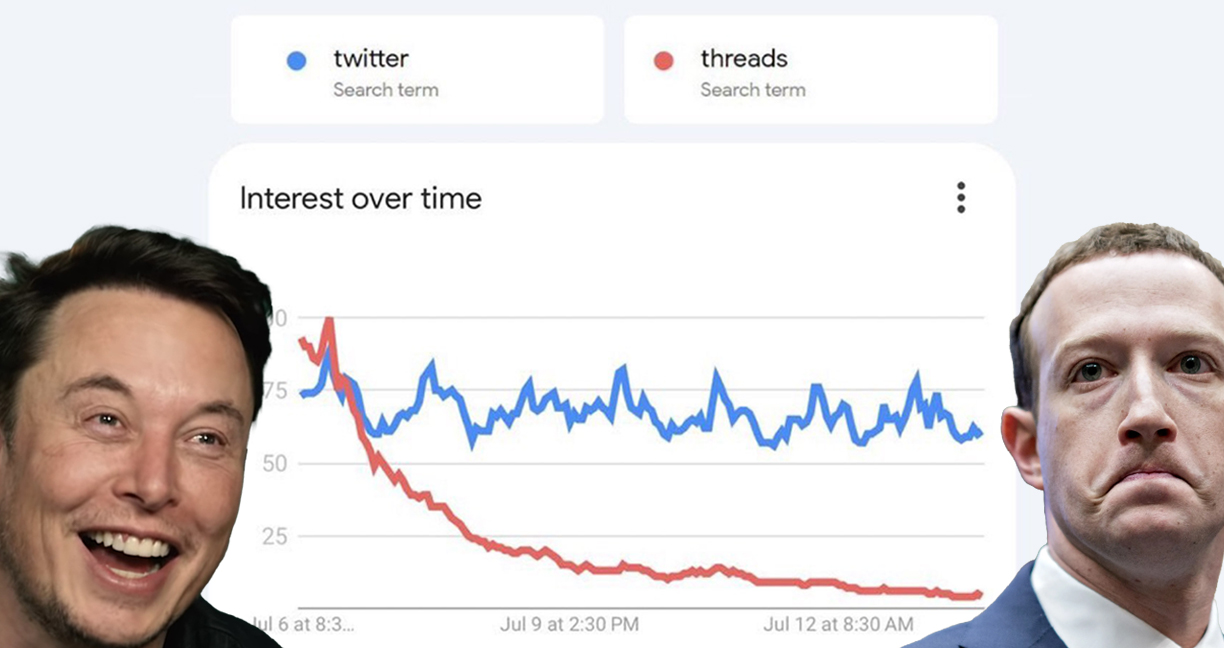The height and width of the screenshot is (648, 1224).
Task: Click 'Search term' under twitter
Action: tap(386, 90)
